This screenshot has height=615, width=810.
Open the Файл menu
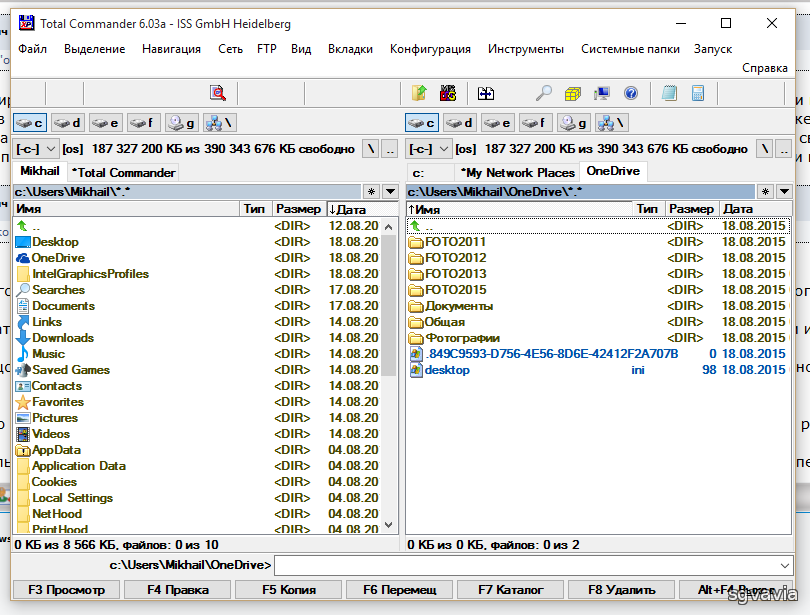click(x=33, y=49)
